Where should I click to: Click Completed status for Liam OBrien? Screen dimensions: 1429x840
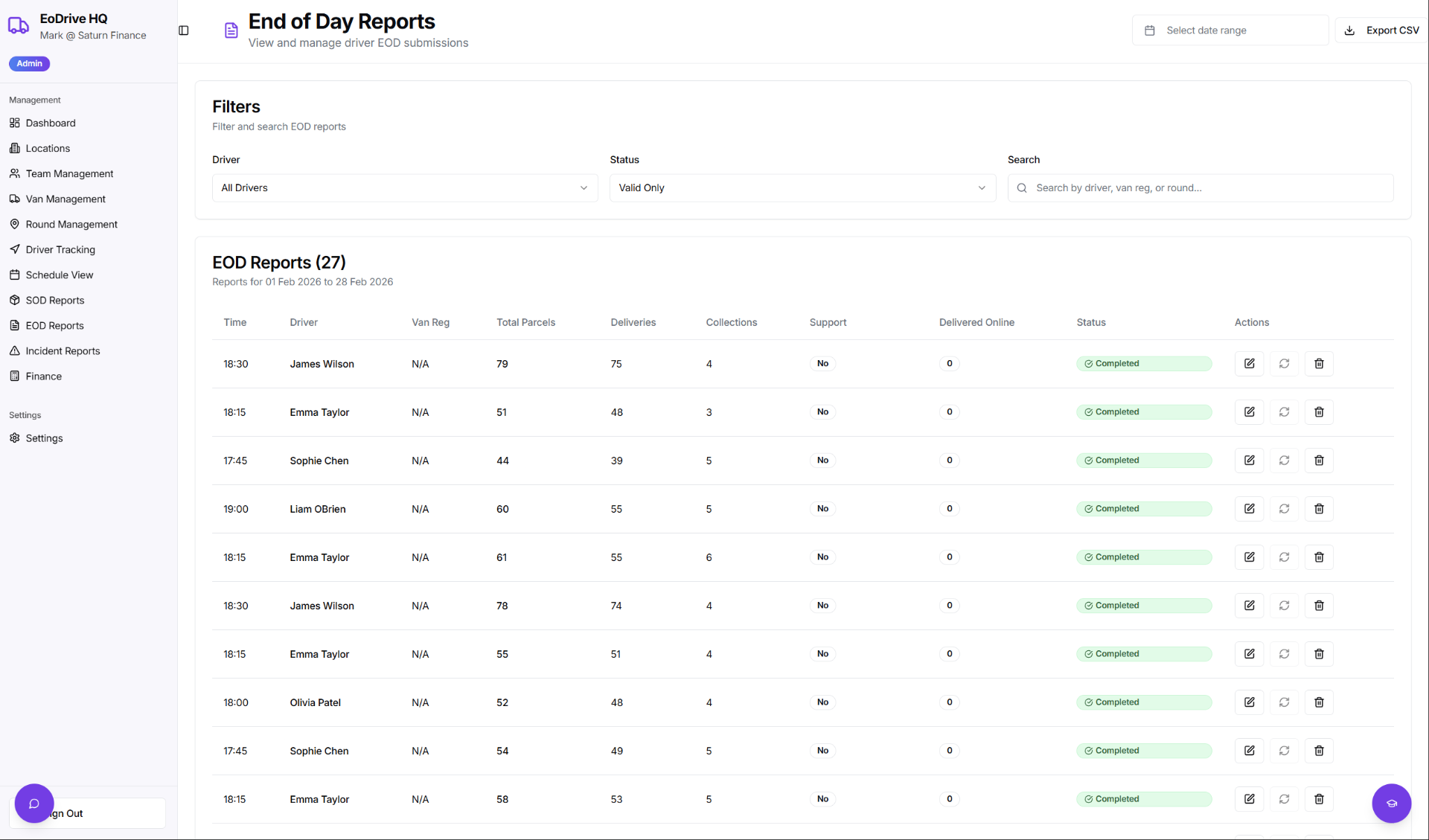(x=1143, y=509)
